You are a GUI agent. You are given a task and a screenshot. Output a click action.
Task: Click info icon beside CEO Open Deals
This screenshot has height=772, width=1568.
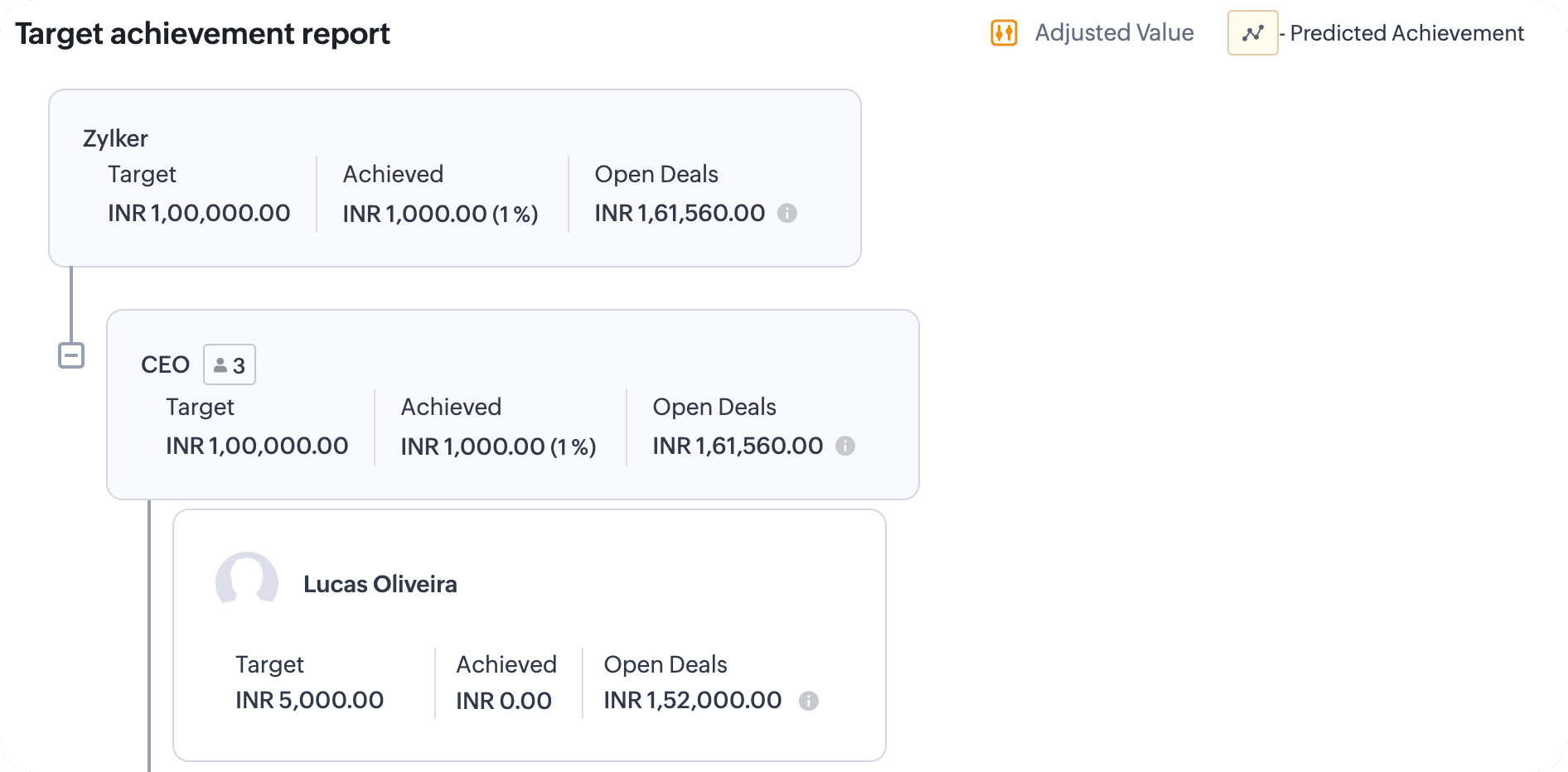coord(845,446)
